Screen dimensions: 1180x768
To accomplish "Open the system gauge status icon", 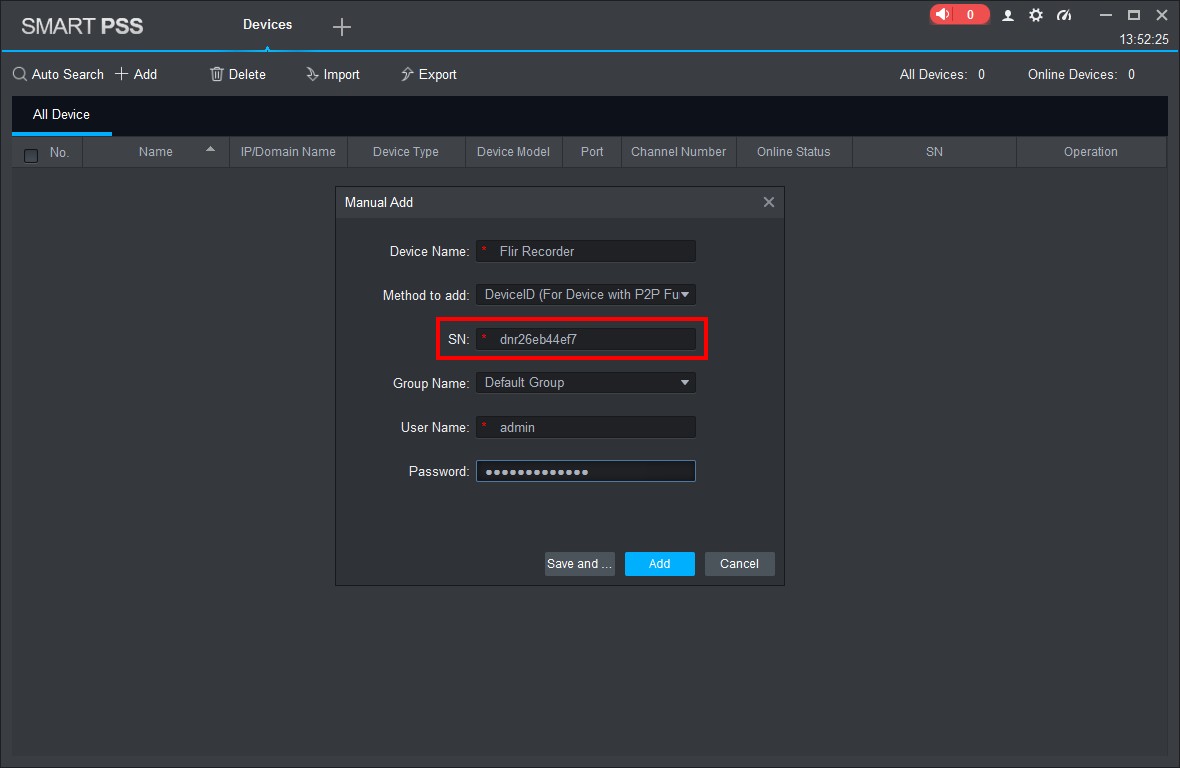I will tap(1064, 15).
